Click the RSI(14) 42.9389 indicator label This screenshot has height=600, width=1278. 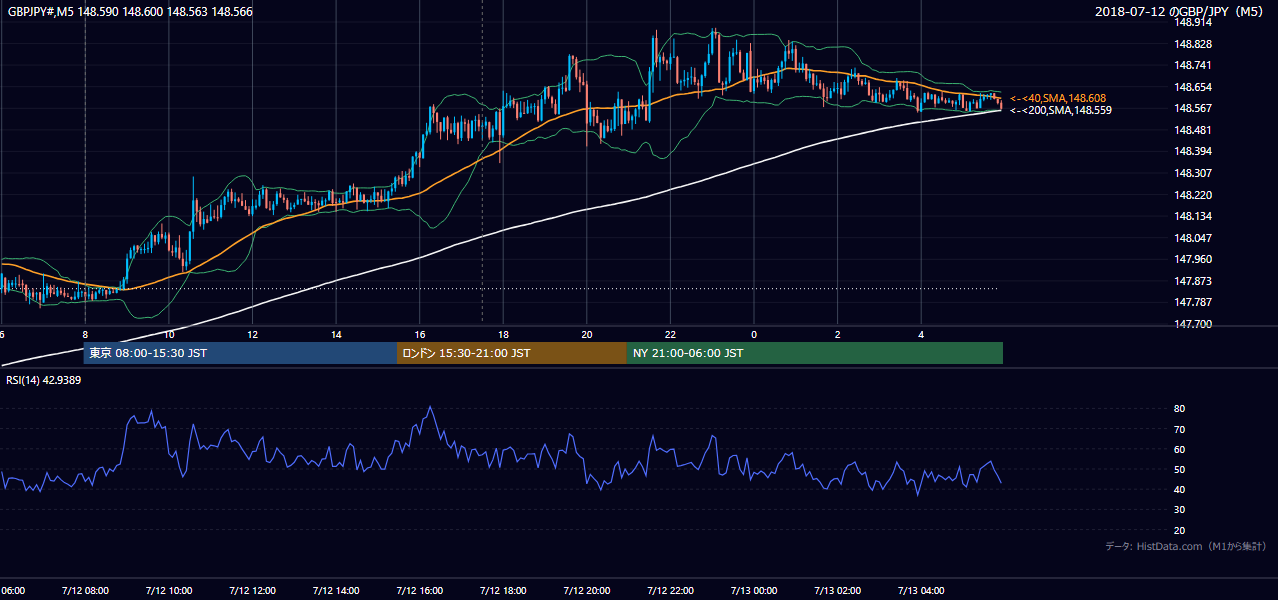tap(45, 380)
